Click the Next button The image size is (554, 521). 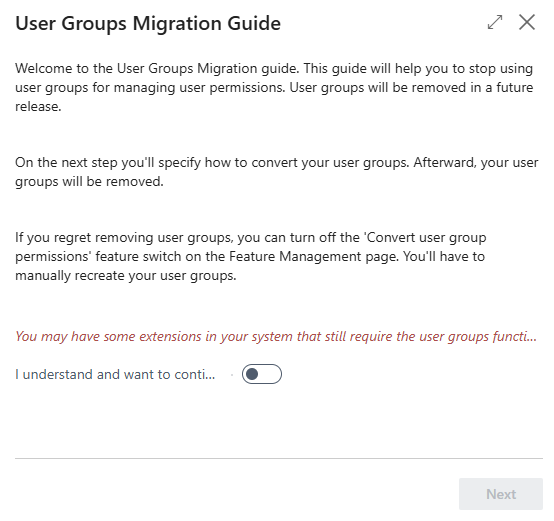point(501,494)
